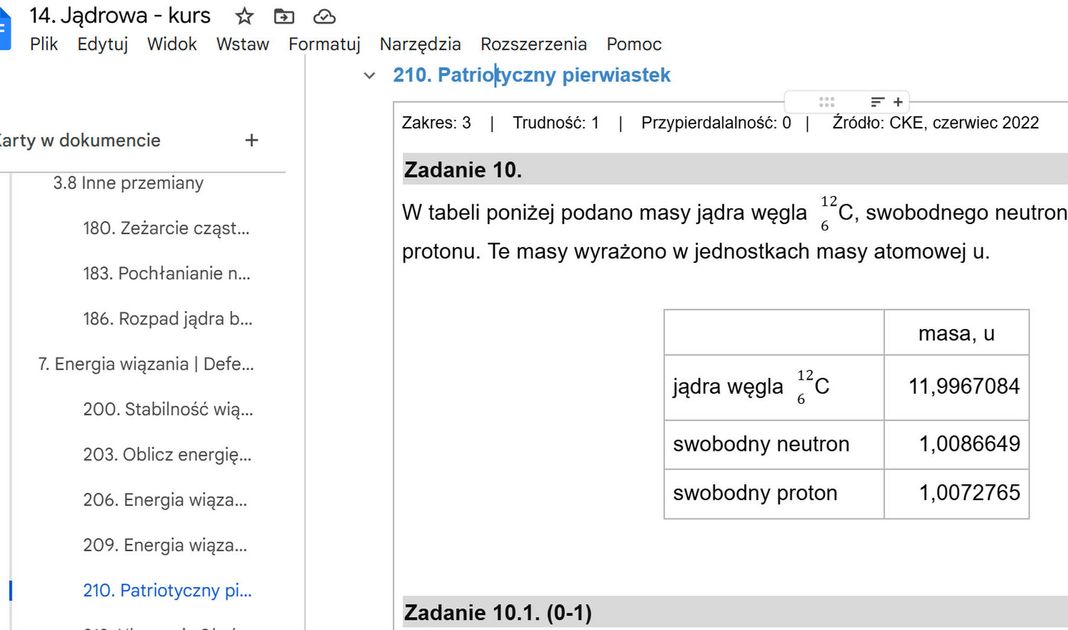Open the Rozszerzenia menu
1068x630 pixels.
(x=533, y=44)
